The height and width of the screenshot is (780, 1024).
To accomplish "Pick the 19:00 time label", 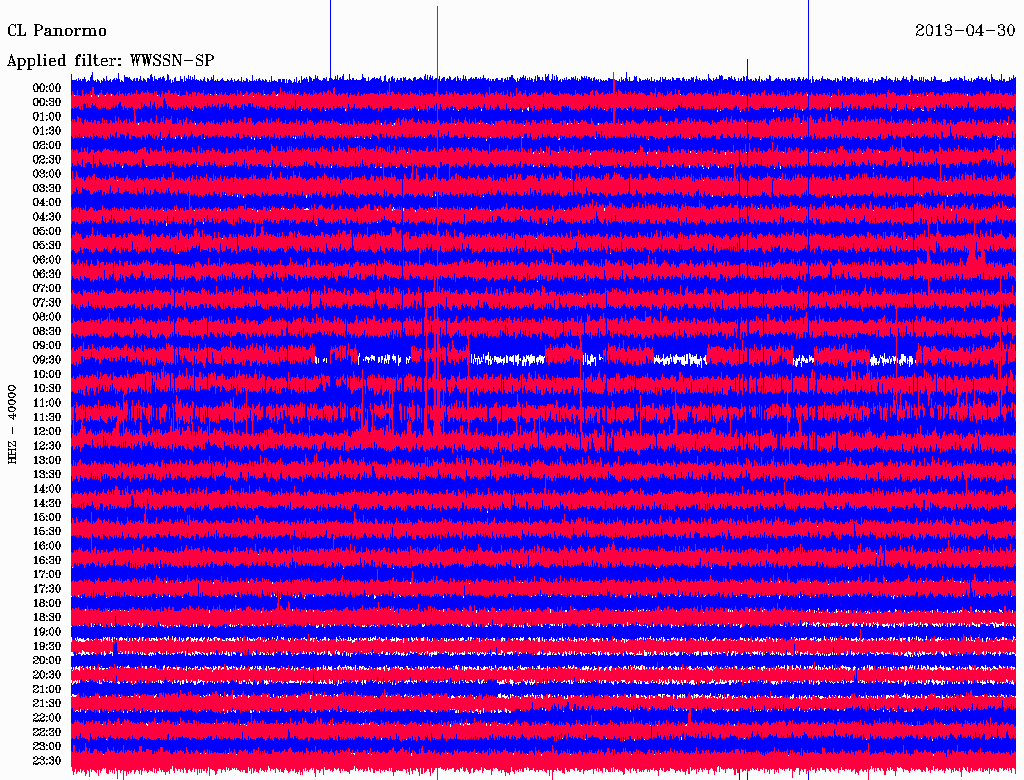I will pos(47,632).
